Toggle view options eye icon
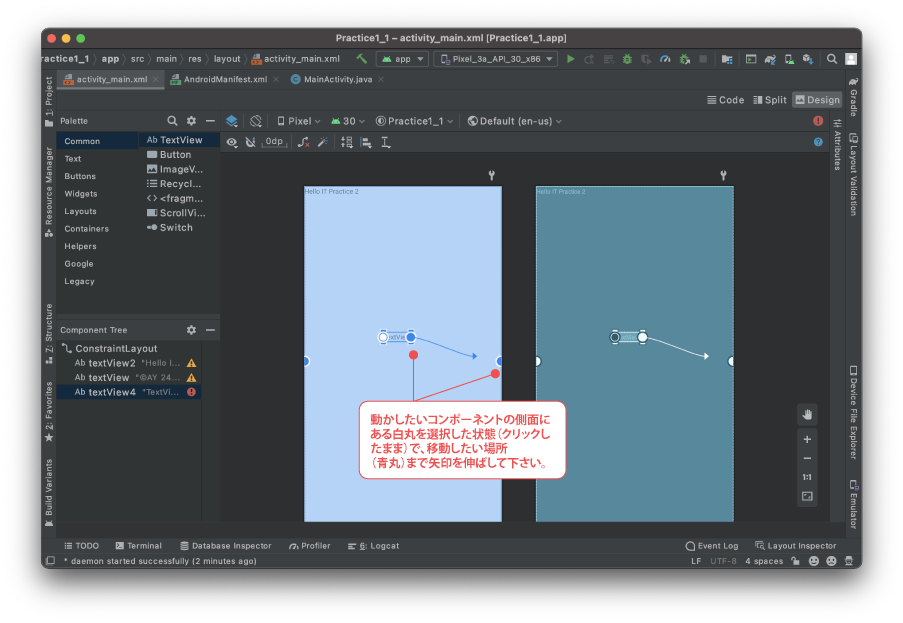The height and width of the screenshot is (623, 903). (x=232, y=142)
